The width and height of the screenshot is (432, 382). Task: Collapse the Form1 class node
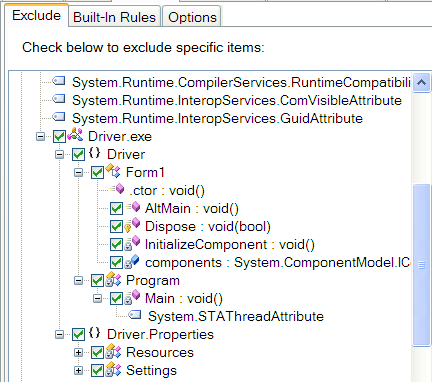[78, 172]
